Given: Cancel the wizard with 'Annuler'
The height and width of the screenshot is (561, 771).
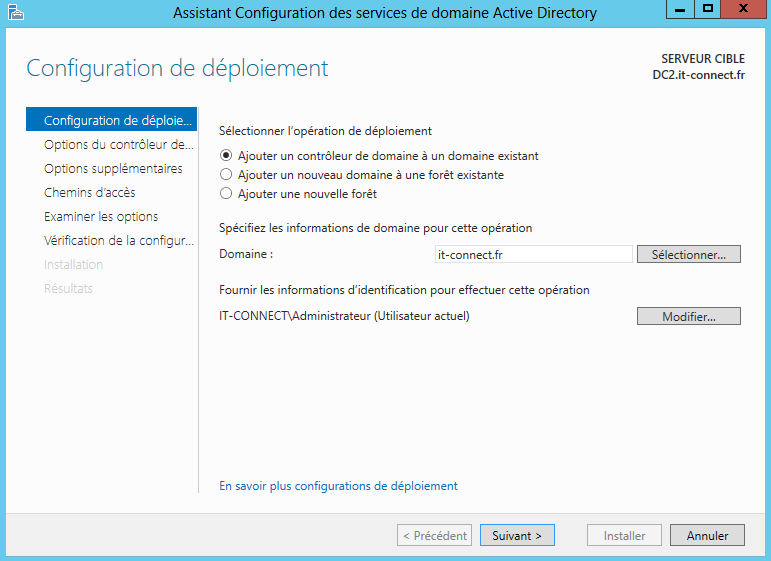Looking at the screenshot, I should coord(707,536).
